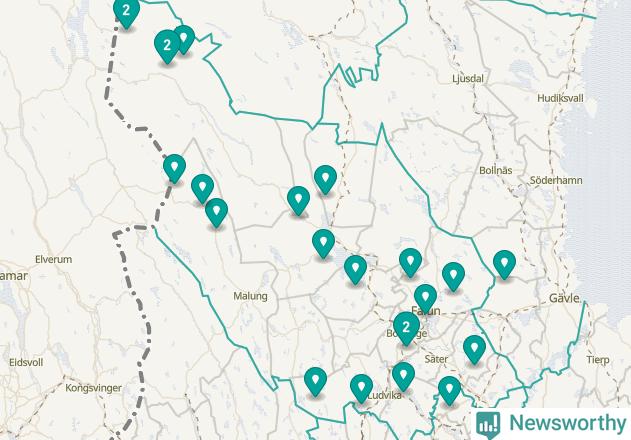Click the Newsworthy chart logo icon

[488, 425]
